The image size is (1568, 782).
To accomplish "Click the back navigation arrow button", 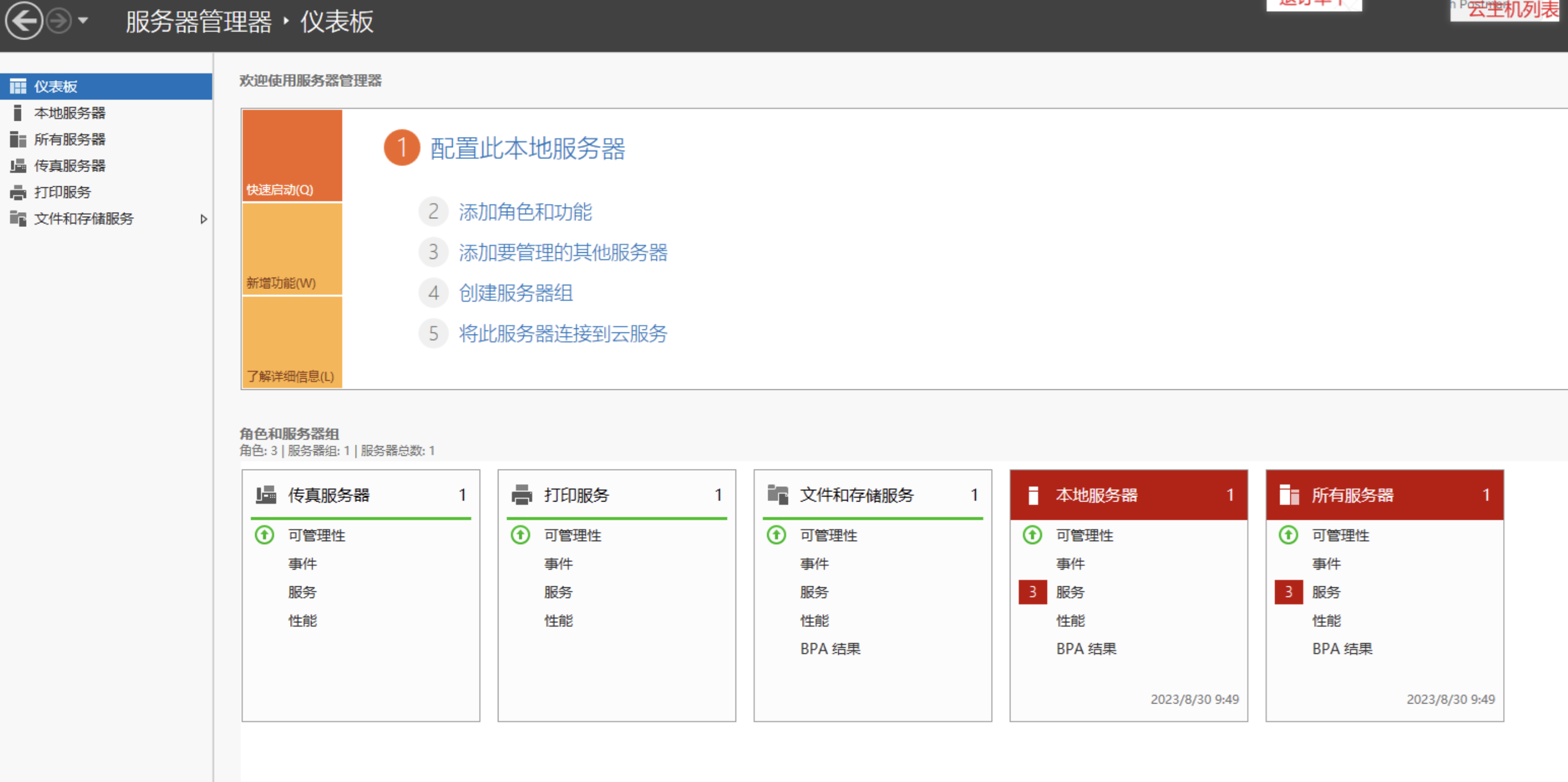I will click(24, 21).
